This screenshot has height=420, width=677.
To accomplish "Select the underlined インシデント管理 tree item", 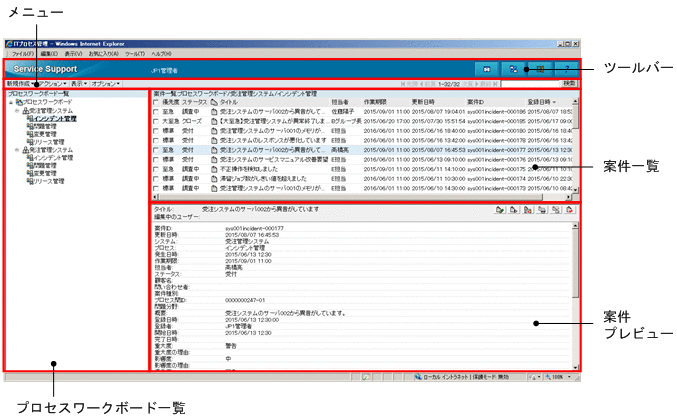I will pos(55,118).
